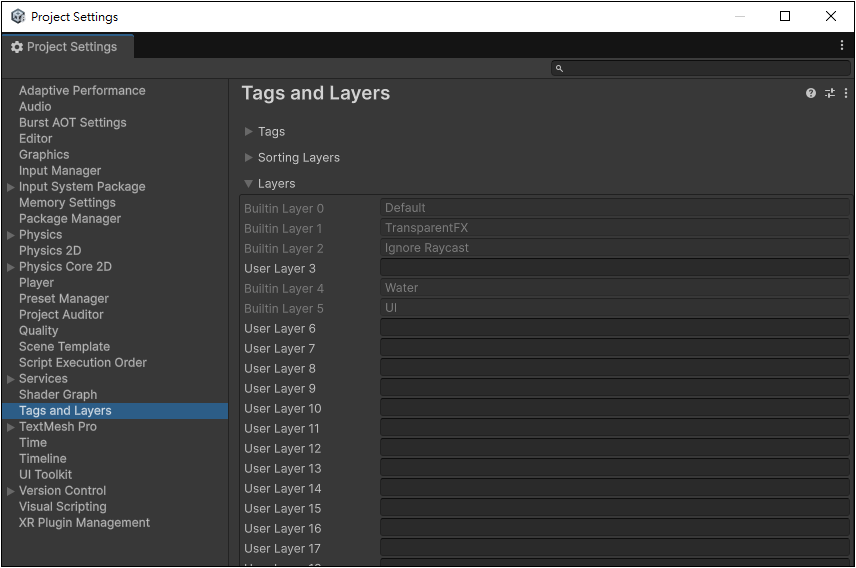This screenshot has width=856, height=568.
Task: Open XR Plugin Management settings
Action: pyautogui.click(x=84, y=523)
